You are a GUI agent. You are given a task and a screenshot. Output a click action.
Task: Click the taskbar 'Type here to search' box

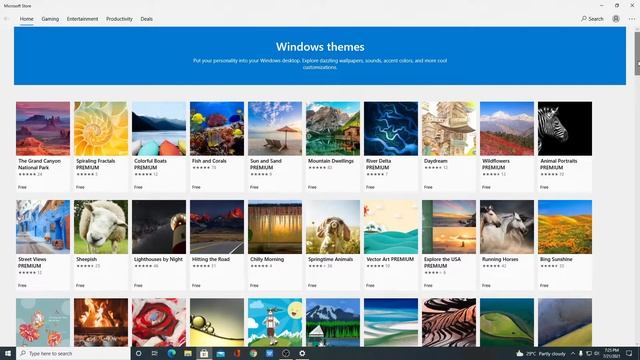click(x=73, y=353)
